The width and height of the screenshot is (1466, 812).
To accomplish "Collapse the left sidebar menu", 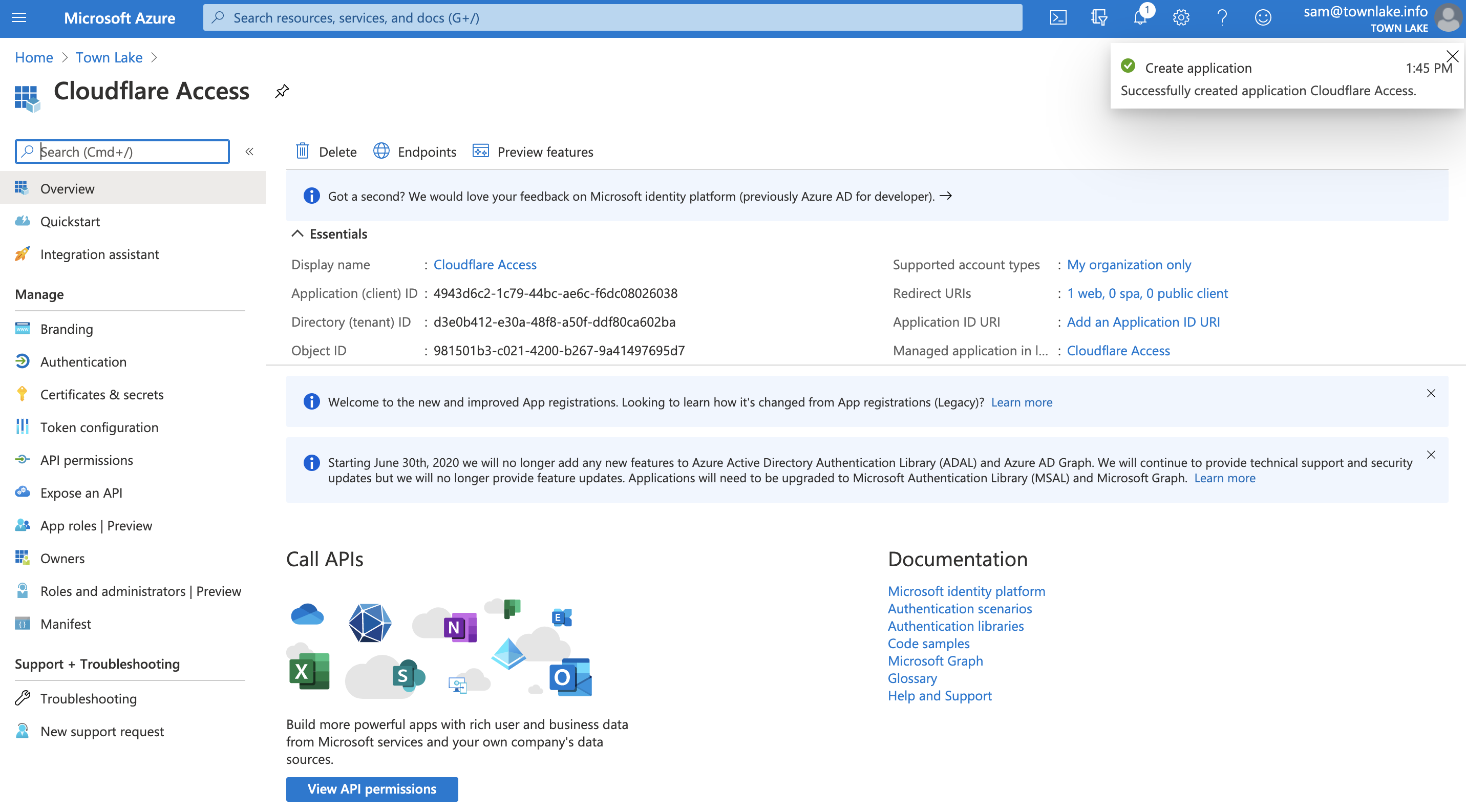I will point(249,152).
